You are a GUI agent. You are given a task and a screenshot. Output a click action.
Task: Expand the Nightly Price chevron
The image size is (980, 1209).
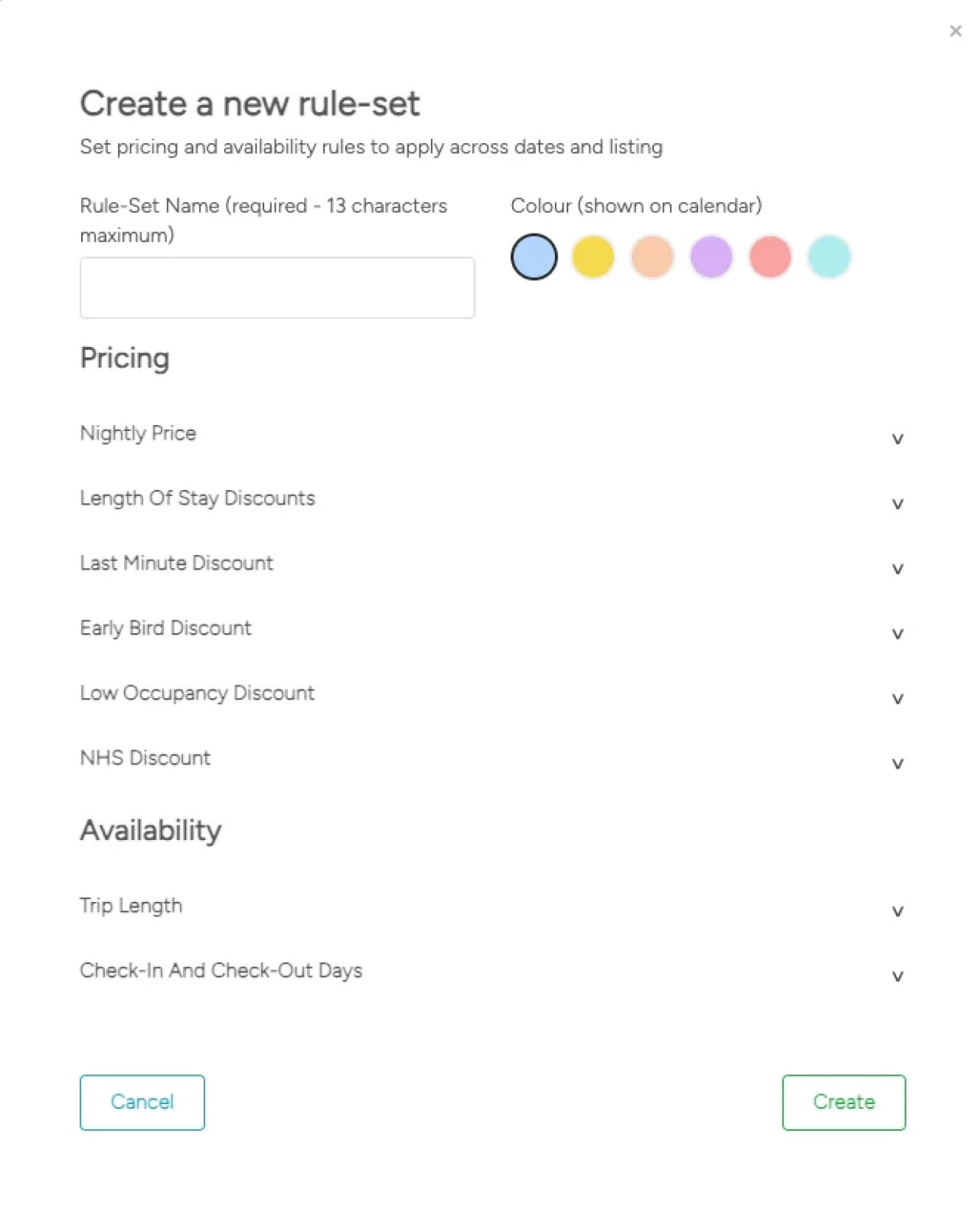click(897, 439)
